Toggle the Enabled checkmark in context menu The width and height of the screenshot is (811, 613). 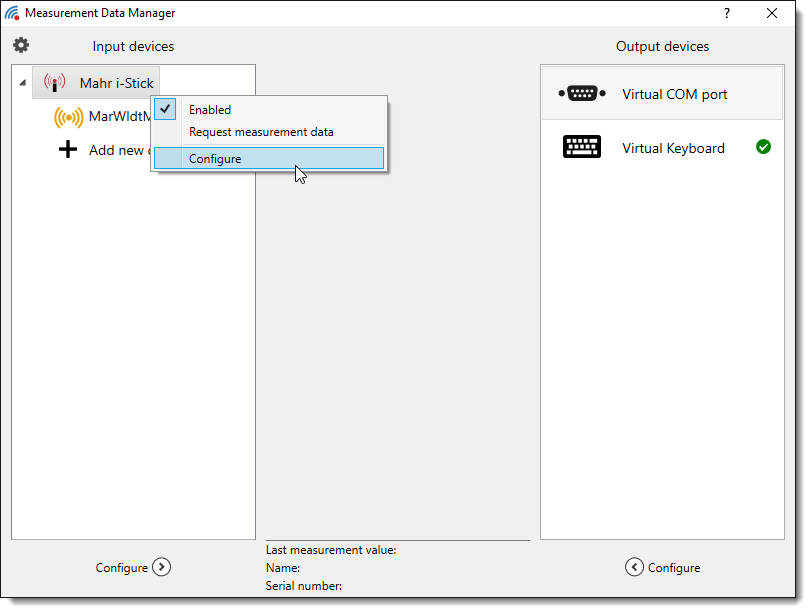pyautogui.click(x=166, y=110)
